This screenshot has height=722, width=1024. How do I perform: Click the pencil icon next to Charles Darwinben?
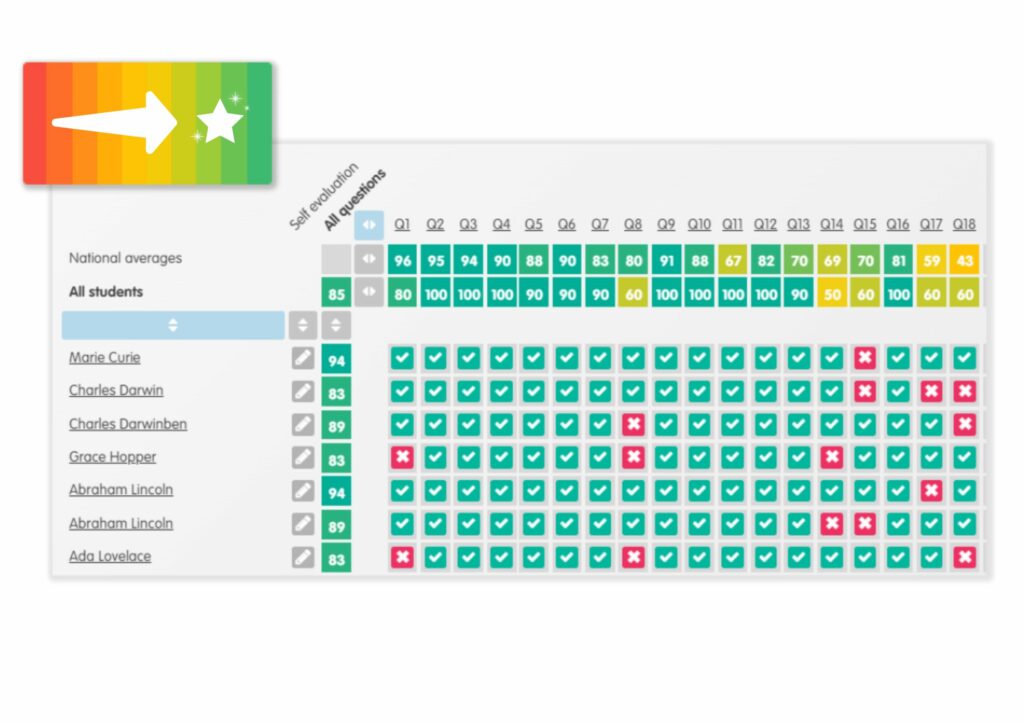(302, 425)
